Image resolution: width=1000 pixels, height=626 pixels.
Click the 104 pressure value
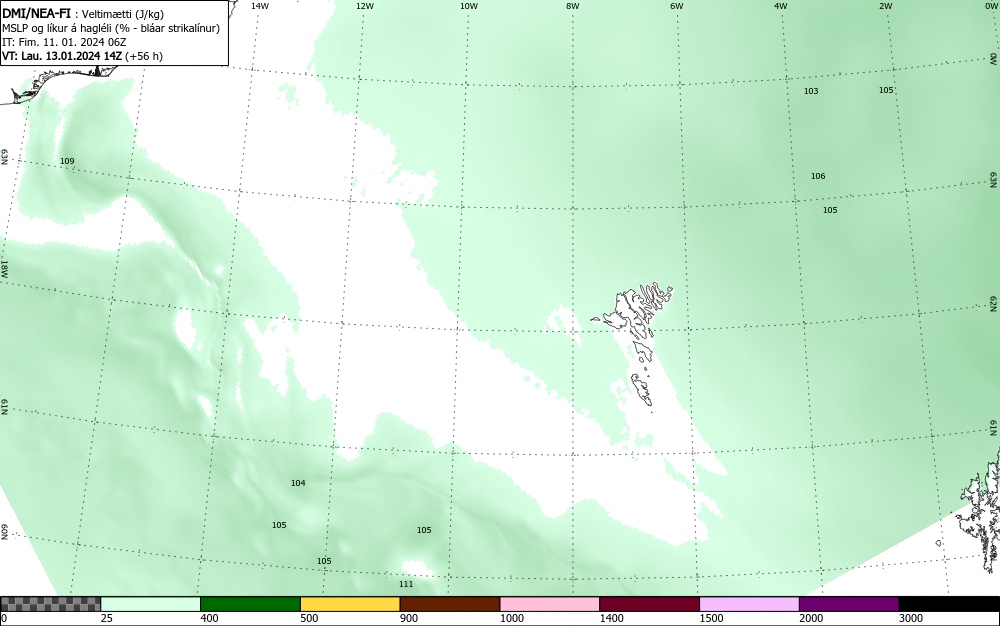pyautogui.click(x=298, y=483)
